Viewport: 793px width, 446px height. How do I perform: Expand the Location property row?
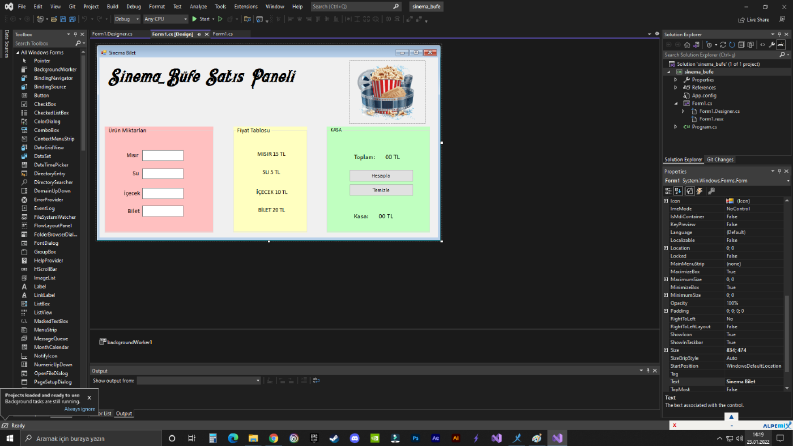coord(666,248)
